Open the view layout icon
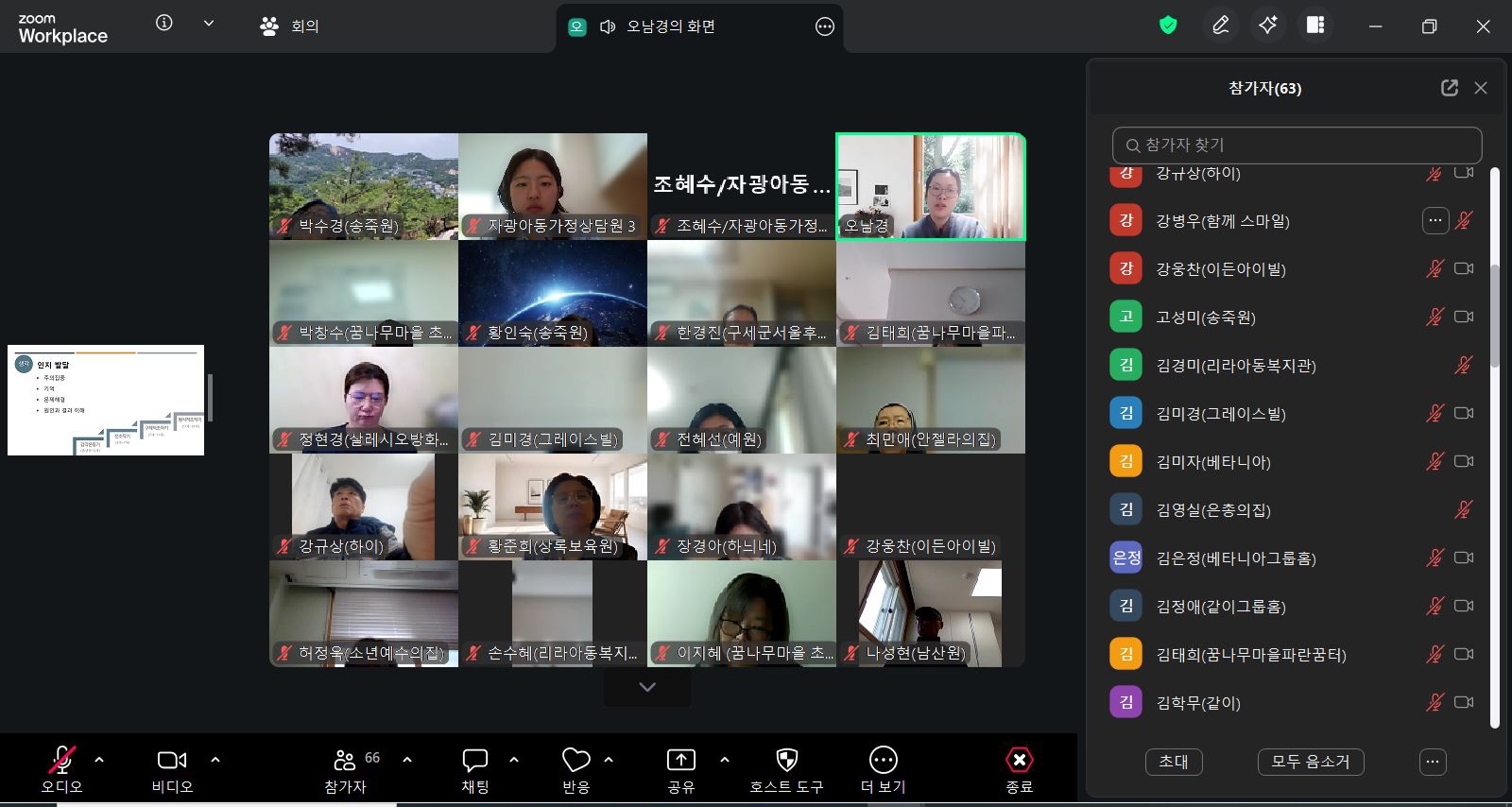 [x=1315, y=26]
